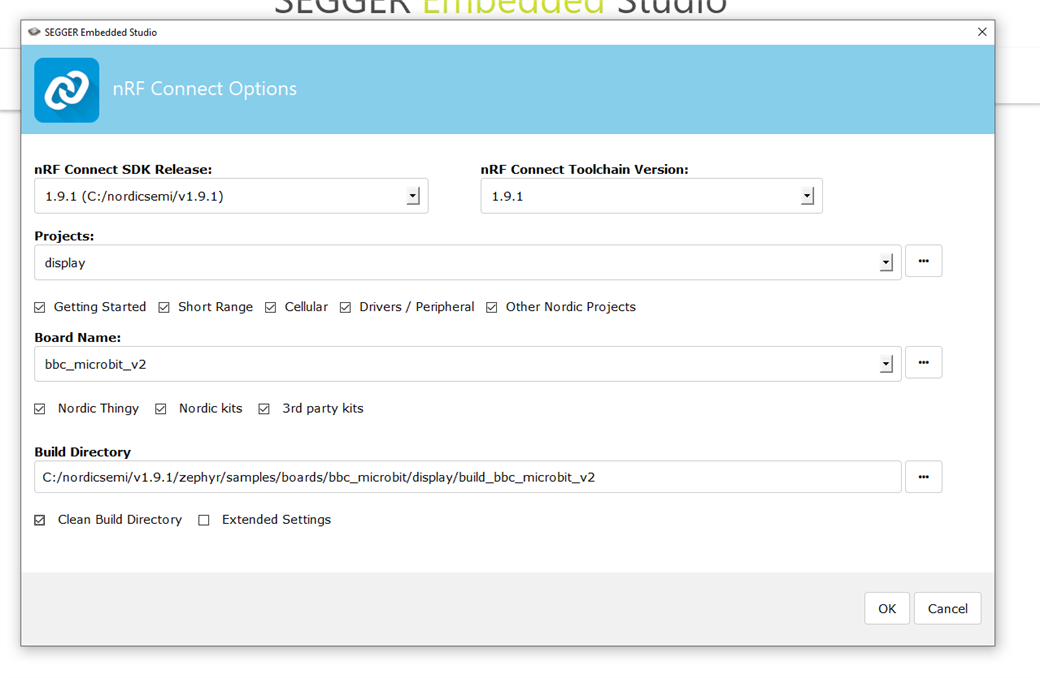Uncheck the Cellular project filter
The width and height of the screenshot is (1040, 678).
coord(270,307)
